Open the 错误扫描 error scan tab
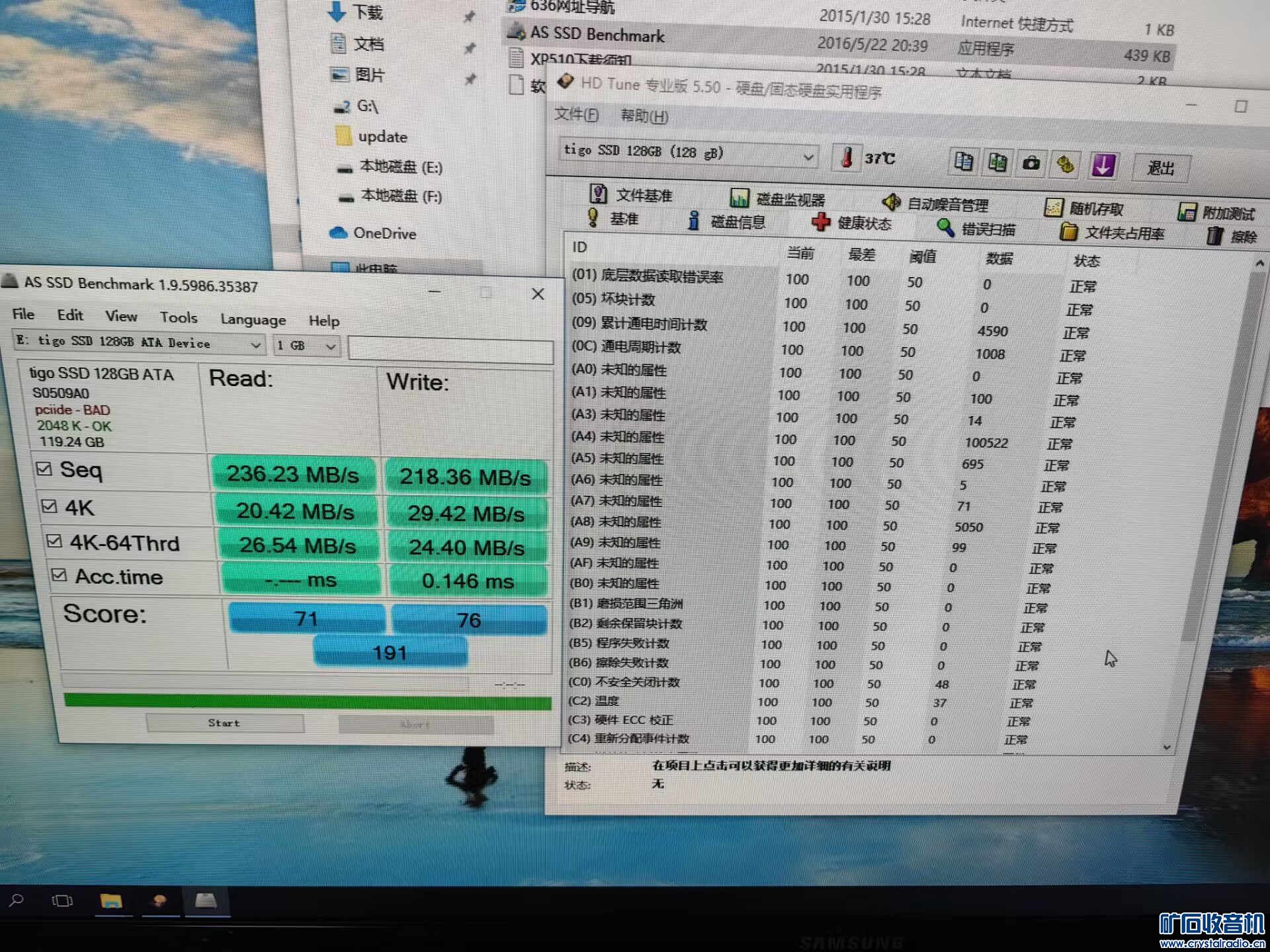 pyautogui.click(x=976, y=229)
